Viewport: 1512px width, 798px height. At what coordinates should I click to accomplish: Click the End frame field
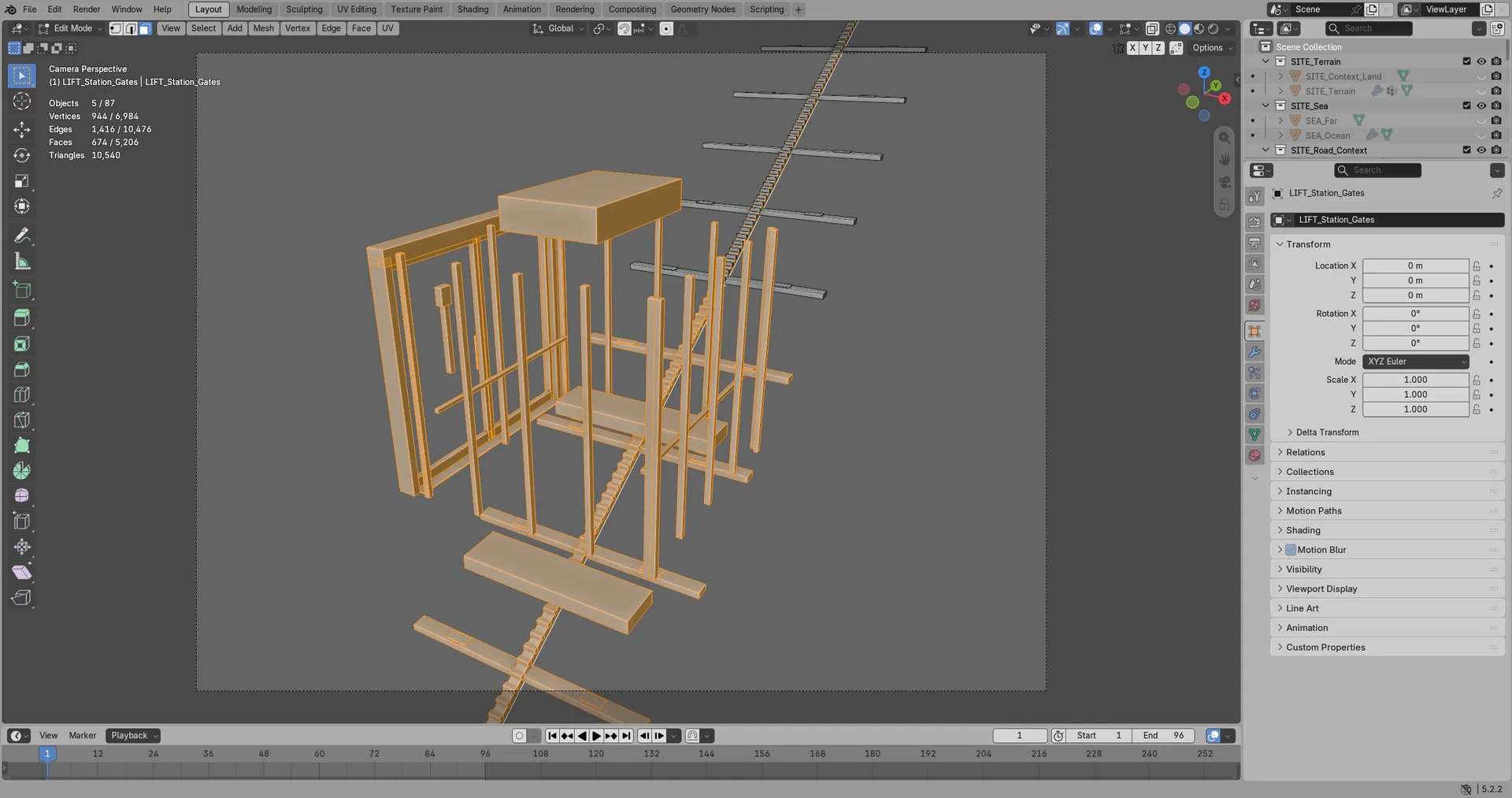coord(1164,736)
